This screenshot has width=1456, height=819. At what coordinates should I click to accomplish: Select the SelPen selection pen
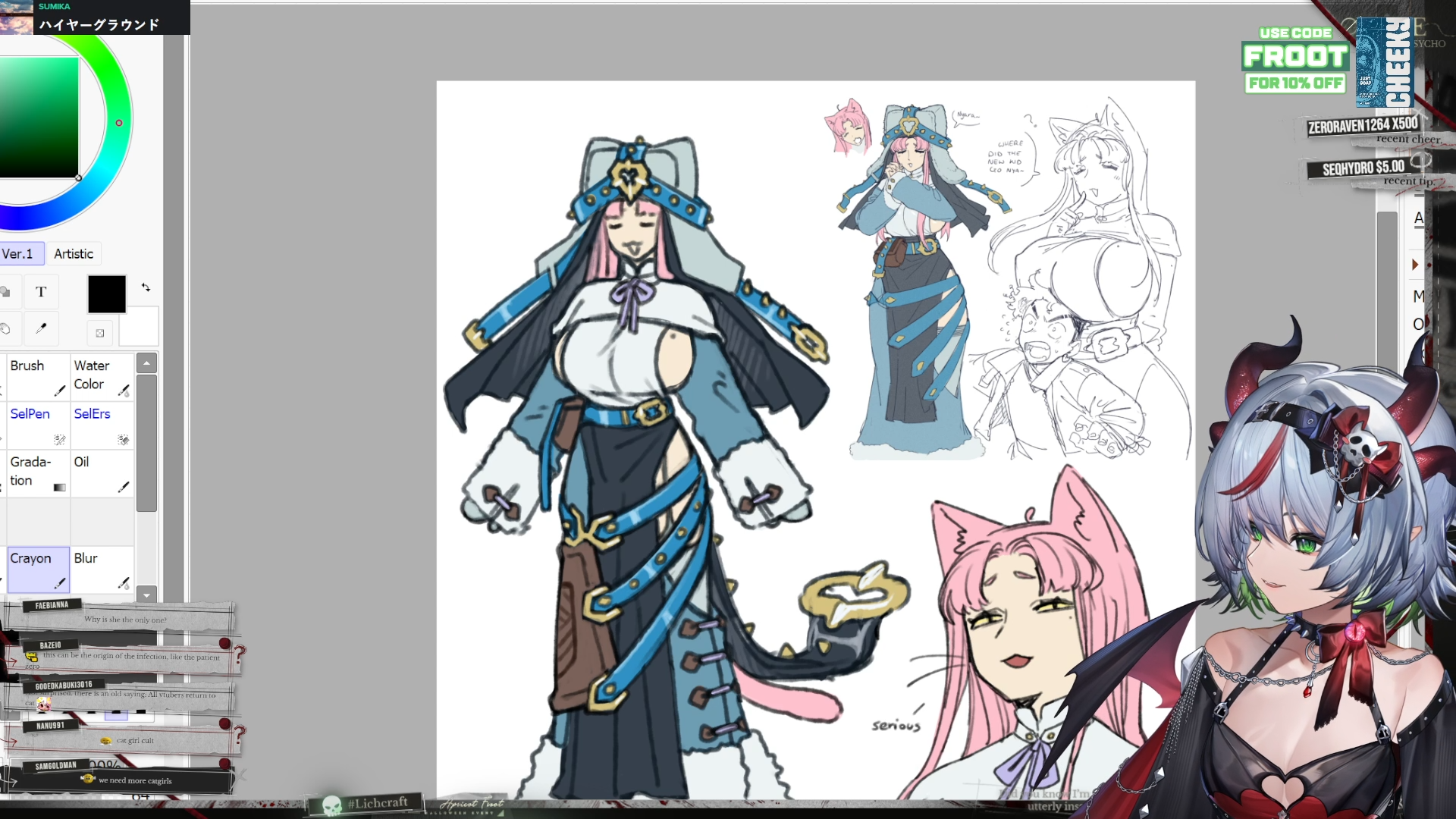tap(37, 425)
